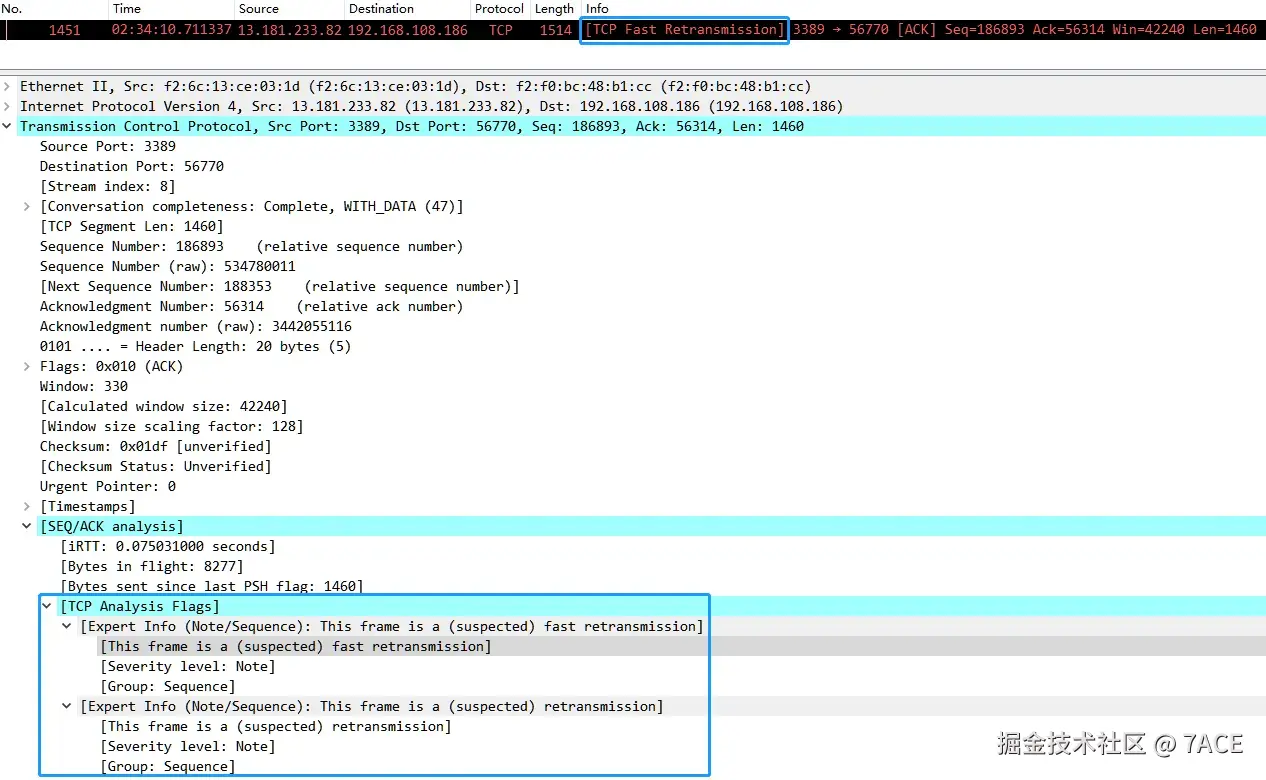This screenshot has height=780, width=1266.
Task: Expand the Internet Protocol Version 4 row
Action: (8, 107)
